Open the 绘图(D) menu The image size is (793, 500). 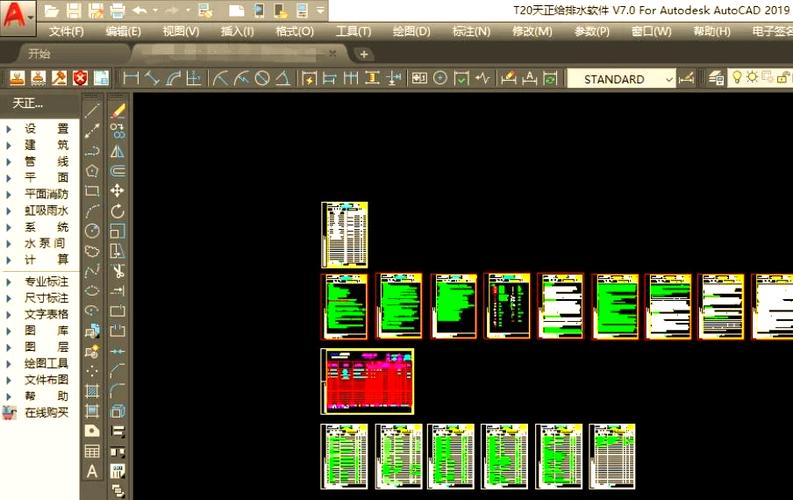pyautogui.click(x=411, y=31)
